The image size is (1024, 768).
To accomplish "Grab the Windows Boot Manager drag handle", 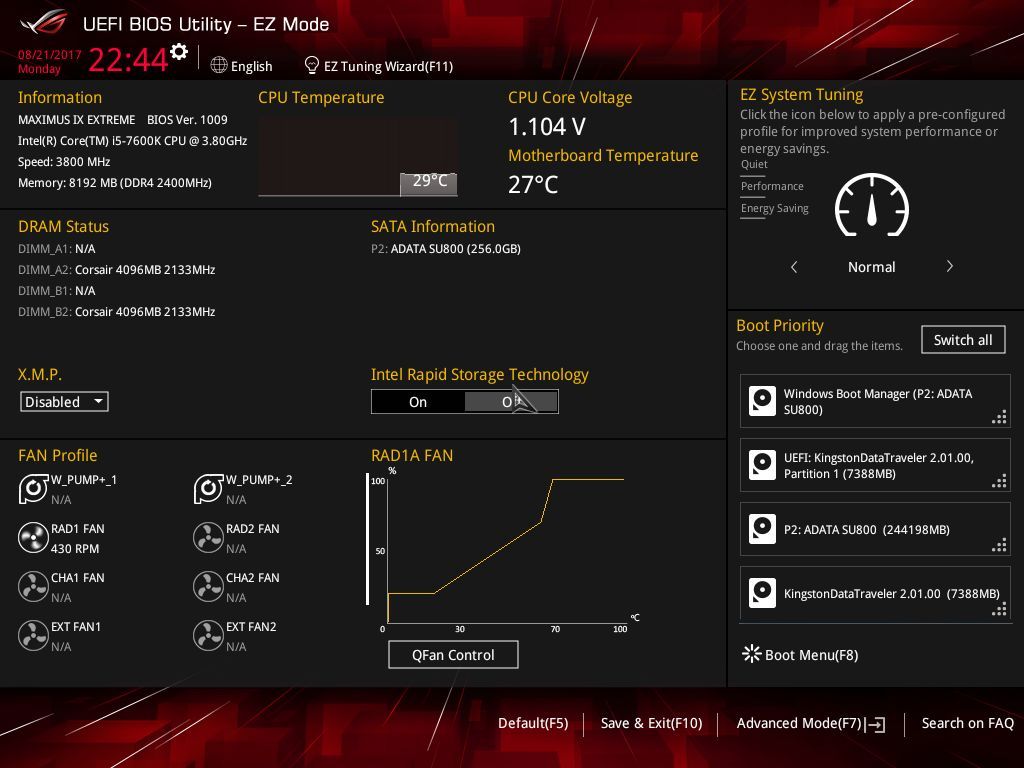I will tap(999, 417).
